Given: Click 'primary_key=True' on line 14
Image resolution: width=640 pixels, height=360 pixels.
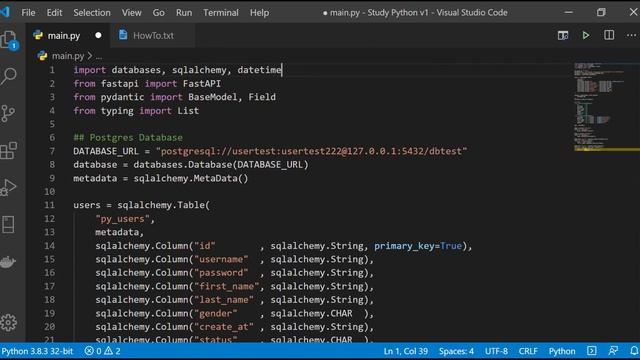Looking at the screenshot, I should point(418,246).
